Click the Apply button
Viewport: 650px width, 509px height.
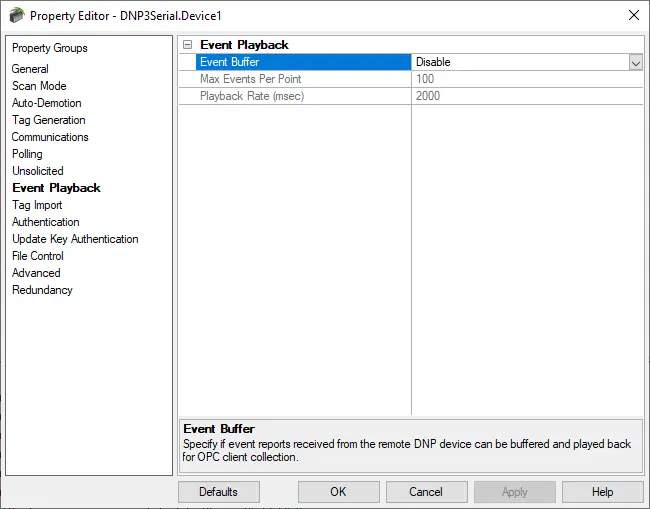point(515,492)
